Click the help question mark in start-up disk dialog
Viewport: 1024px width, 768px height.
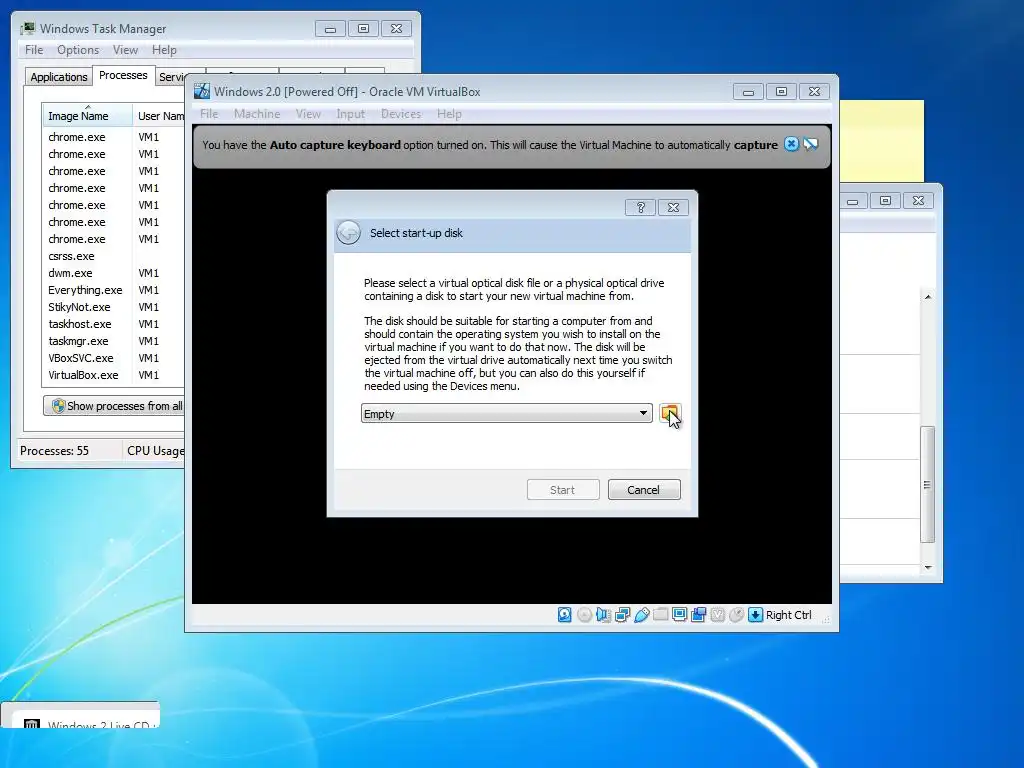click(x=640, y=208)
